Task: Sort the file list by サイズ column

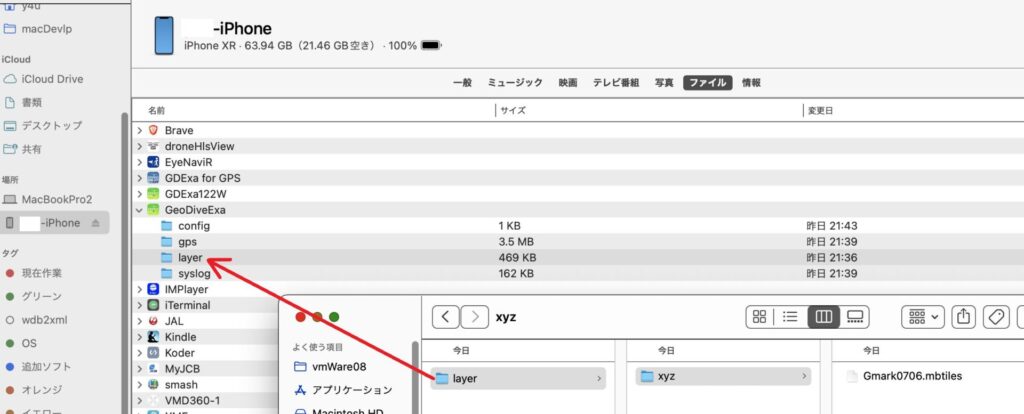Action: (x=513, y=110)
